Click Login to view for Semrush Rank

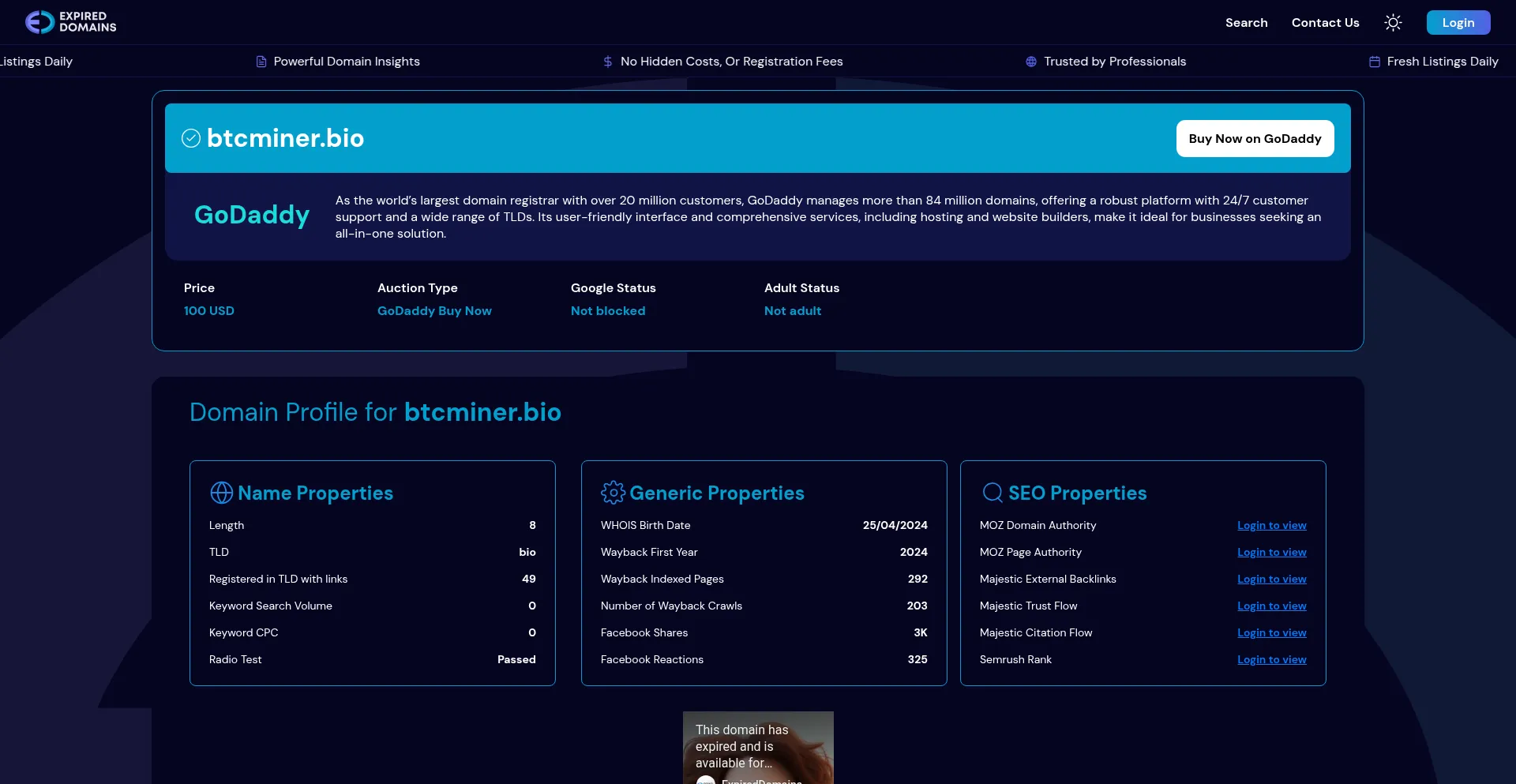pyautogui.click(x=1271, y=660)
